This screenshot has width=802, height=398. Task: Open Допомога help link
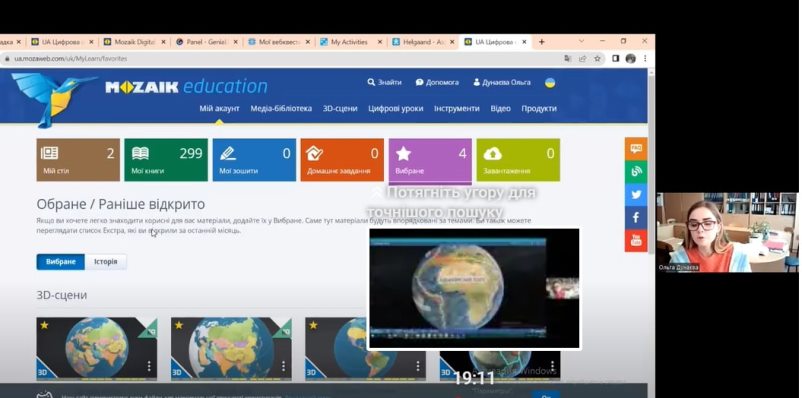coord(437,82)
